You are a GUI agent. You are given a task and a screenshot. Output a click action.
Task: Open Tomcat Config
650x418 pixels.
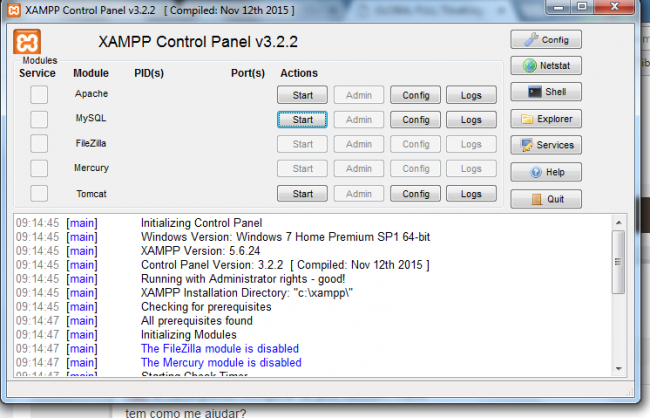(x=415, y=194)
